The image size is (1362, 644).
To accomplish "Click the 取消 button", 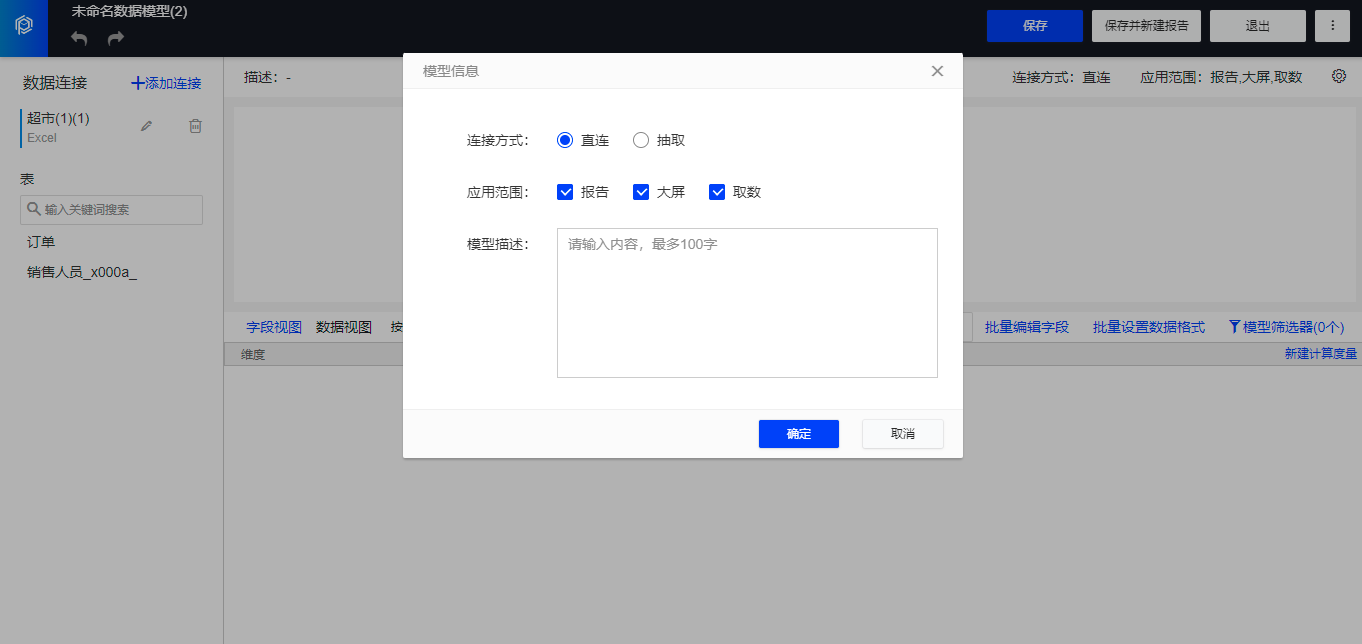I will point(902,434).
